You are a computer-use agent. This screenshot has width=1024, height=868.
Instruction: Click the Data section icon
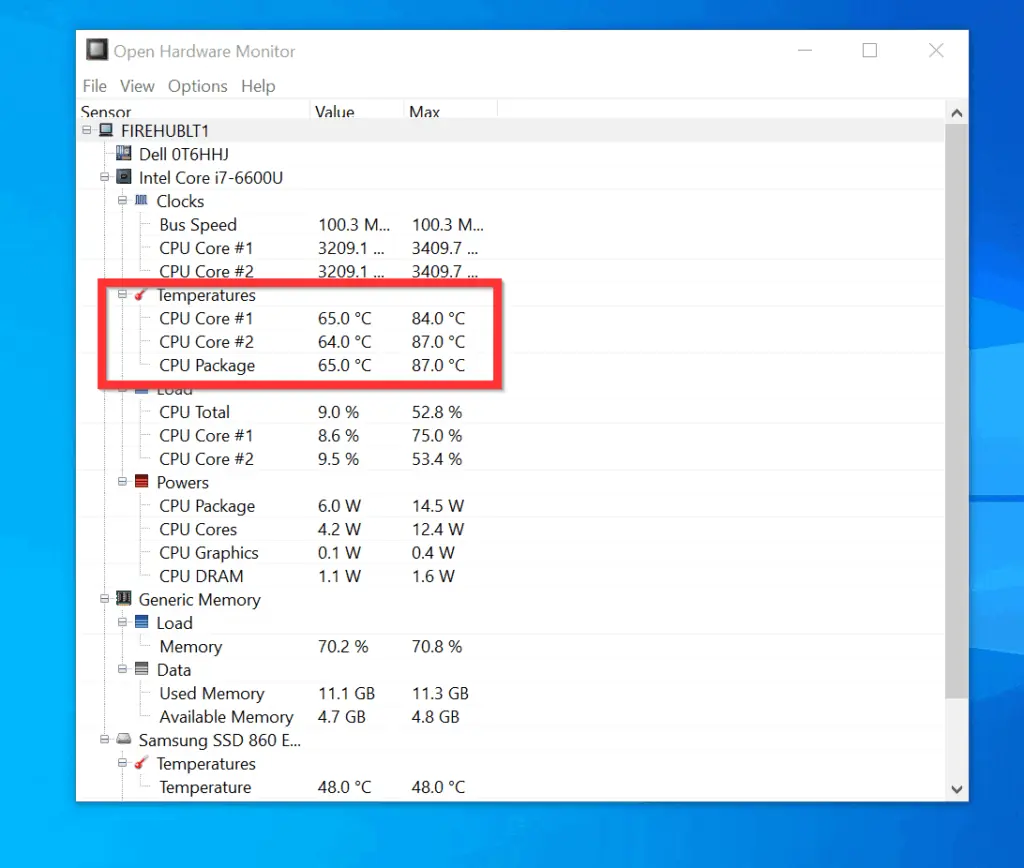point(141,670)
